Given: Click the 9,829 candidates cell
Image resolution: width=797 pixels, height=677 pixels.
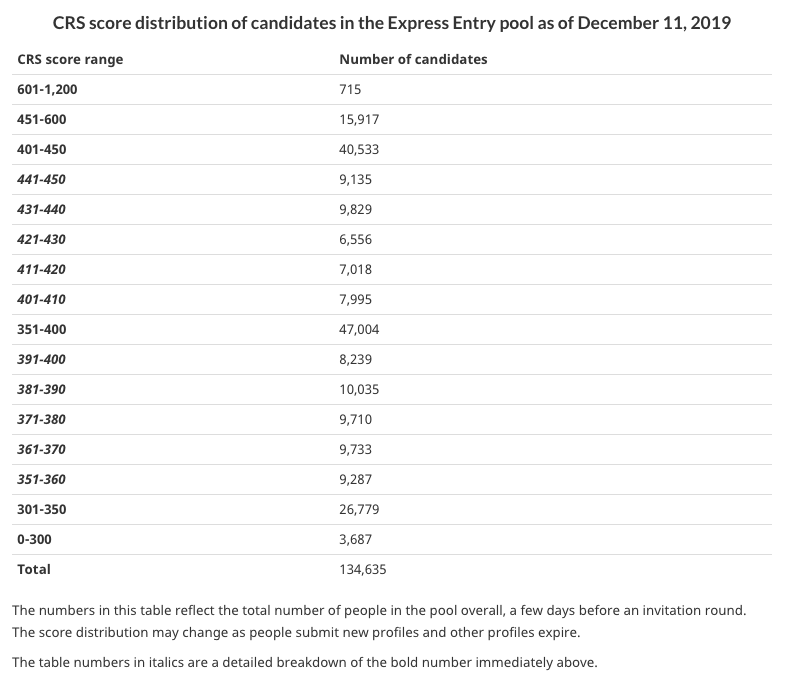Looking at the screenshot, I should (x=355, y=209).
